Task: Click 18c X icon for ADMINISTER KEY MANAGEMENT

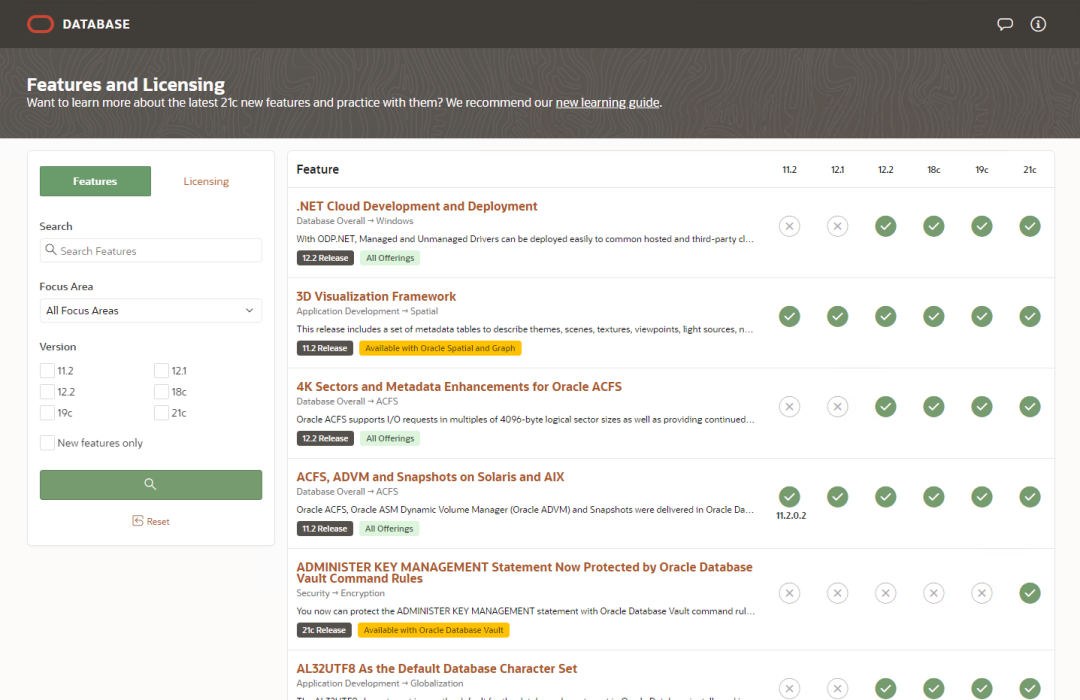Action: (x=934, y=593)
